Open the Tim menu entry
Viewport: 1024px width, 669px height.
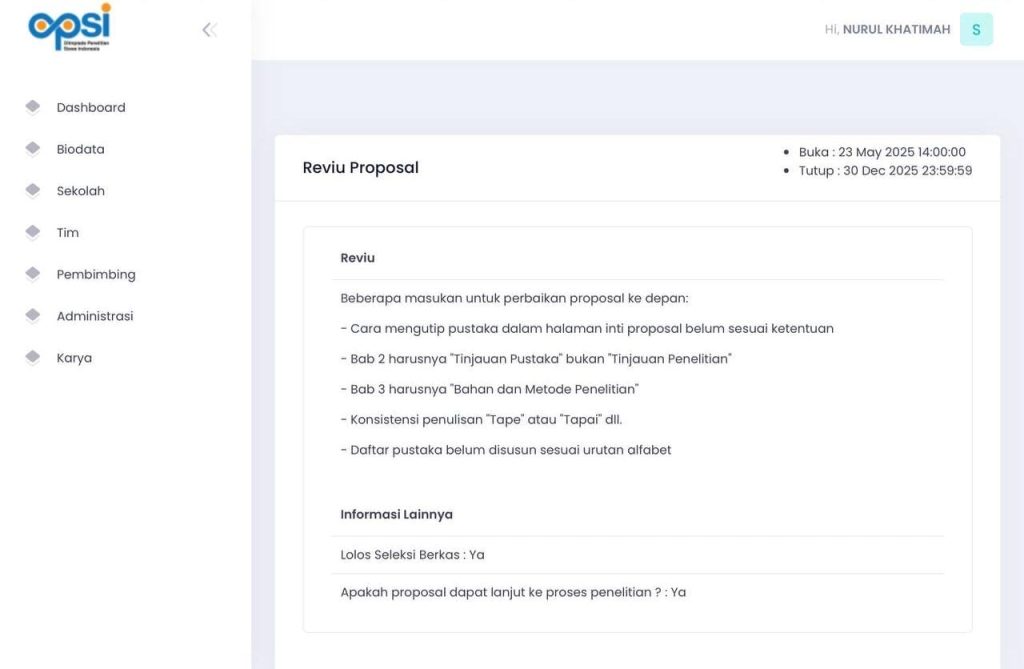68,233
